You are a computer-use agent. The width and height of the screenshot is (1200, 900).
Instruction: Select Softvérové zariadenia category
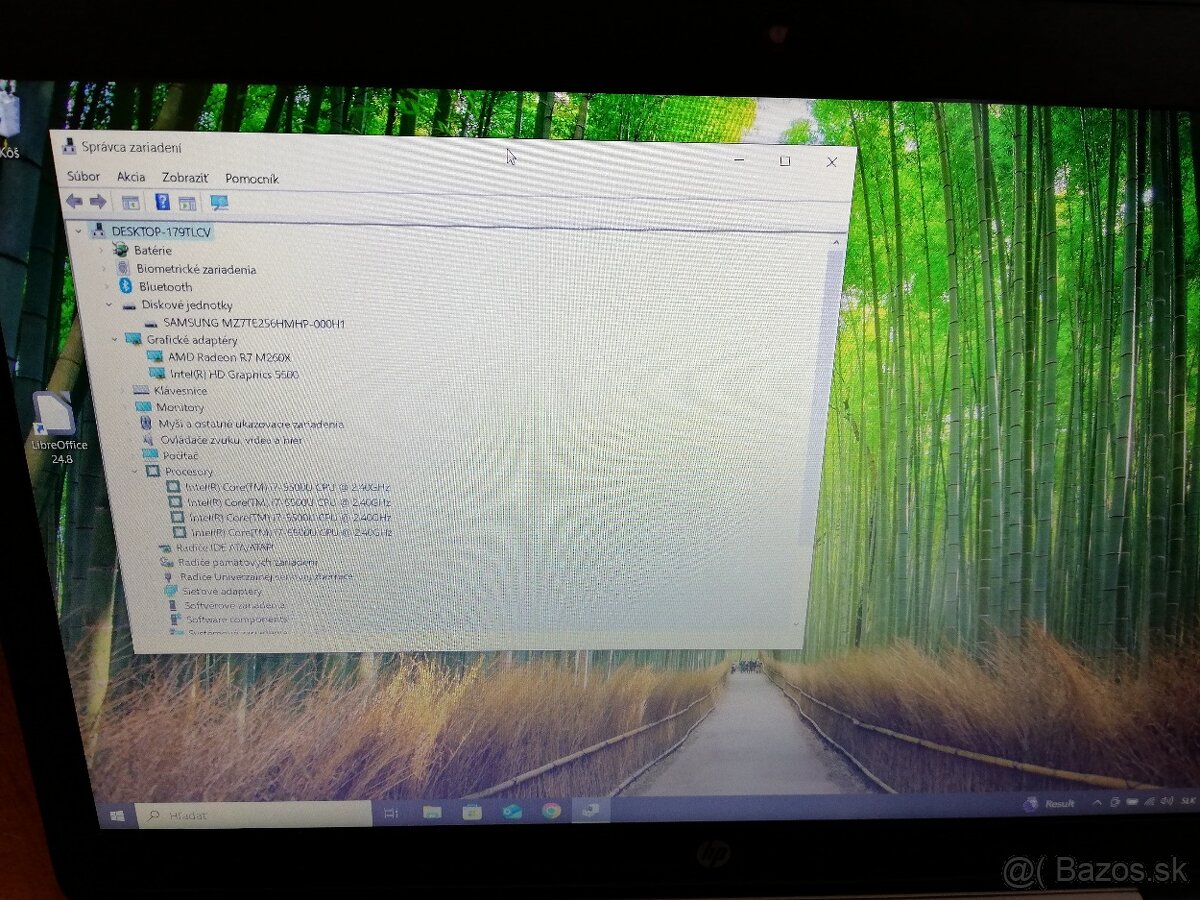(x=235, y=605)
